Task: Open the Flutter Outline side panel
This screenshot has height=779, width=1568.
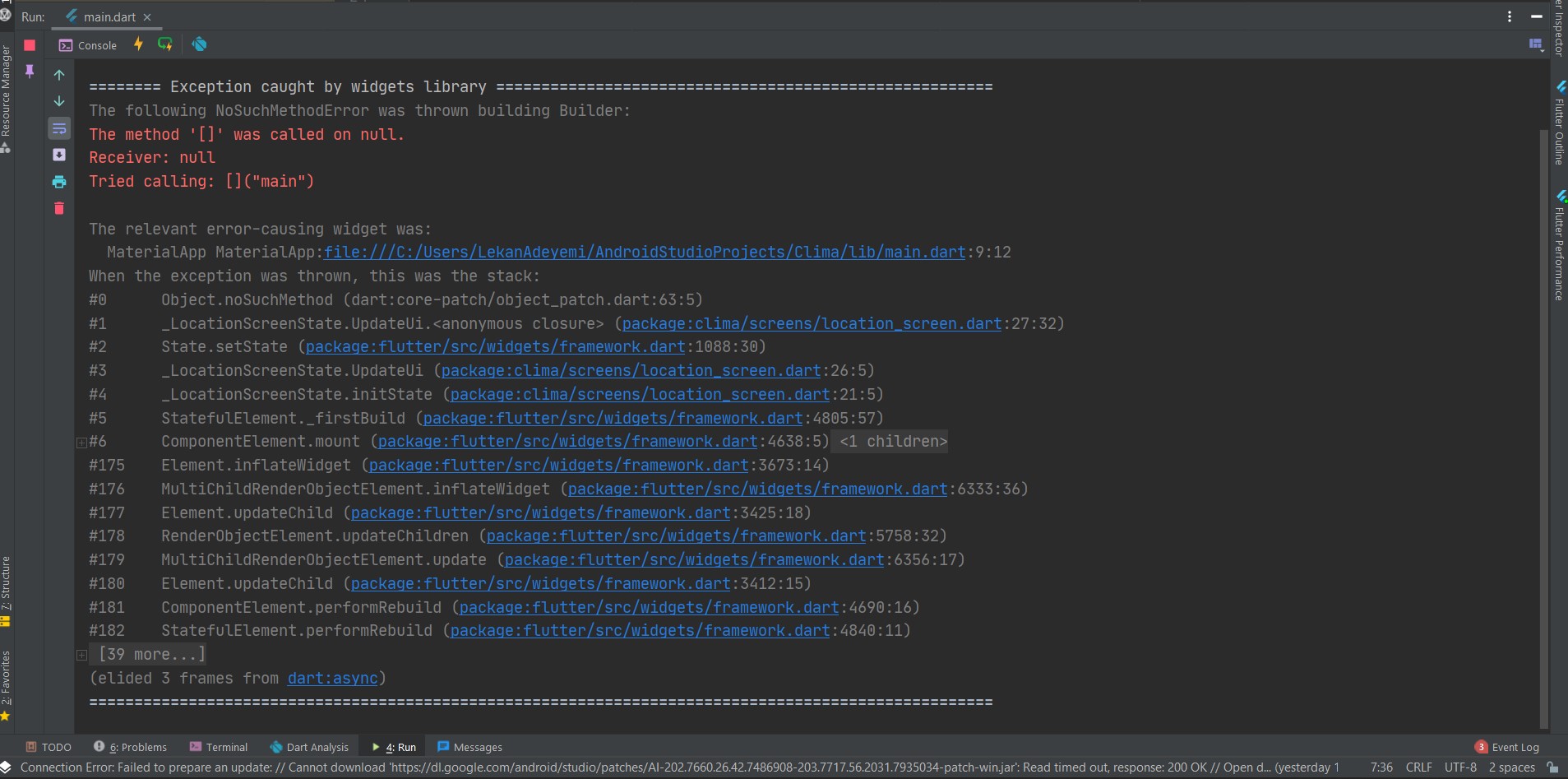Action: coord(1560,123)
